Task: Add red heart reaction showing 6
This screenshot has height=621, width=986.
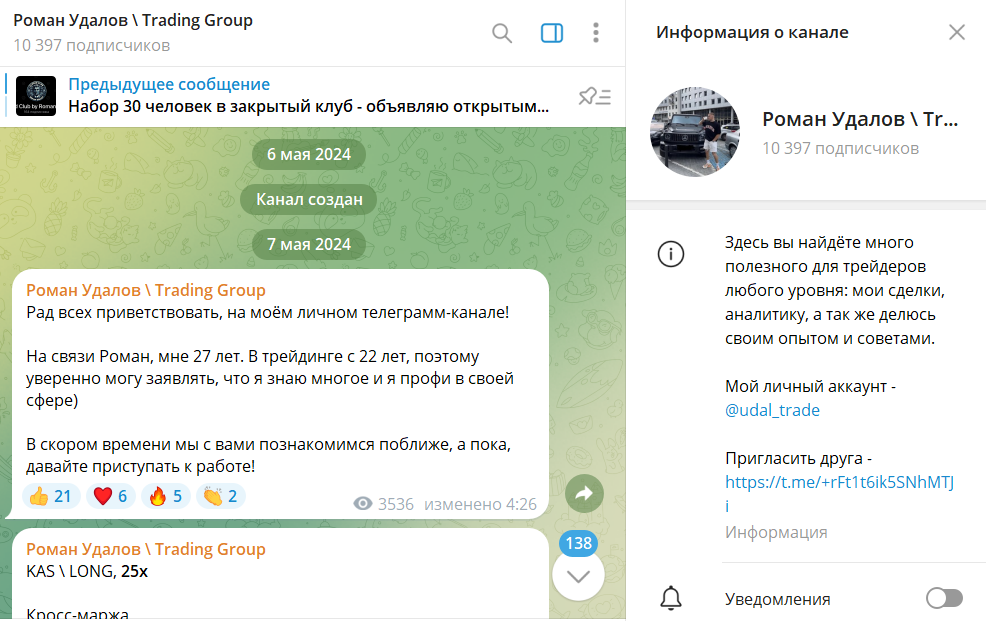Action: pyautogui.click(x=111, y=497)
